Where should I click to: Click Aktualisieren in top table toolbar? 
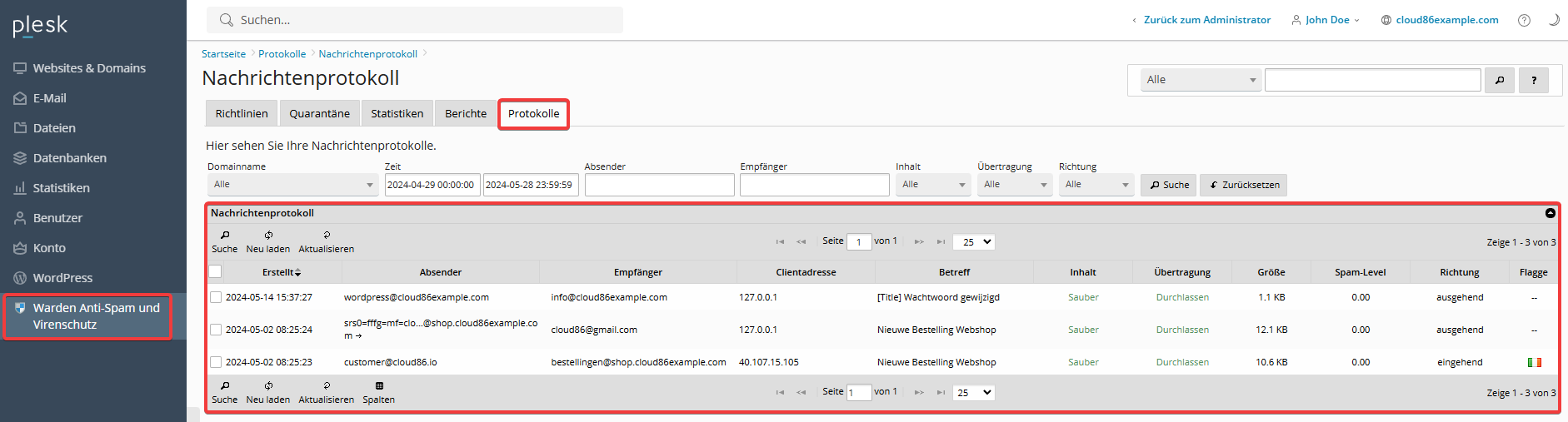(327, 241)
